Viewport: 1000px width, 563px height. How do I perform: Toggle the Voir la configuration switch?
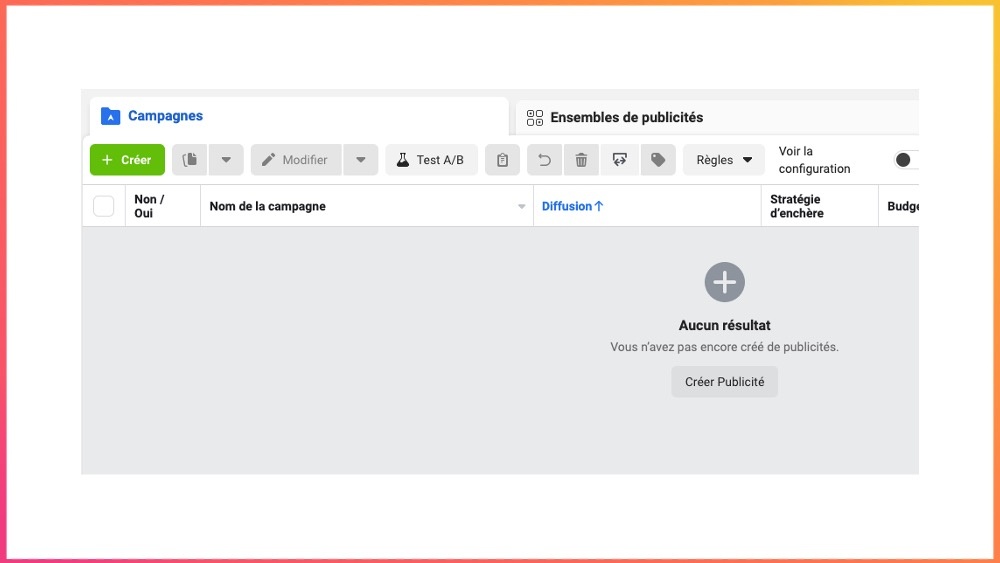pos(907,159)
